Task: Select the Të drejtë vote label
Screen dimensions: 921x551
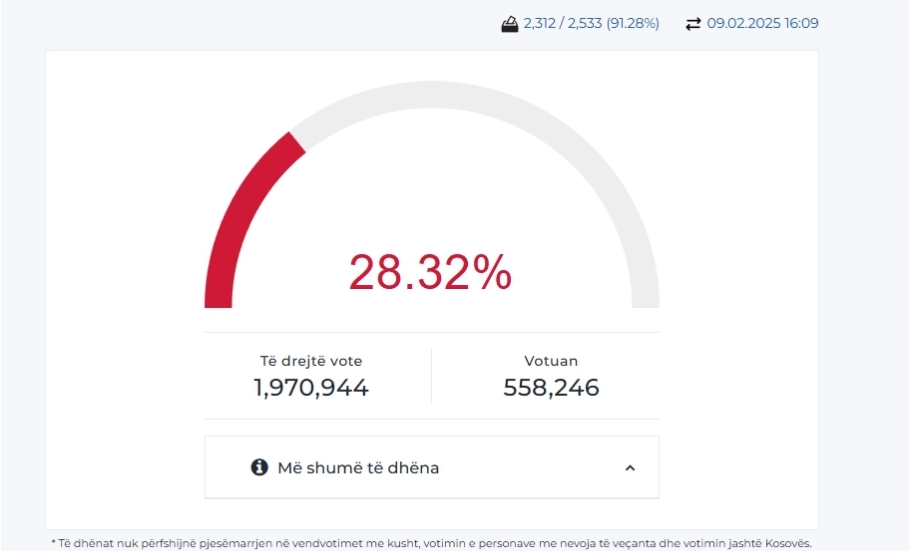Action: tap(311, 361)
